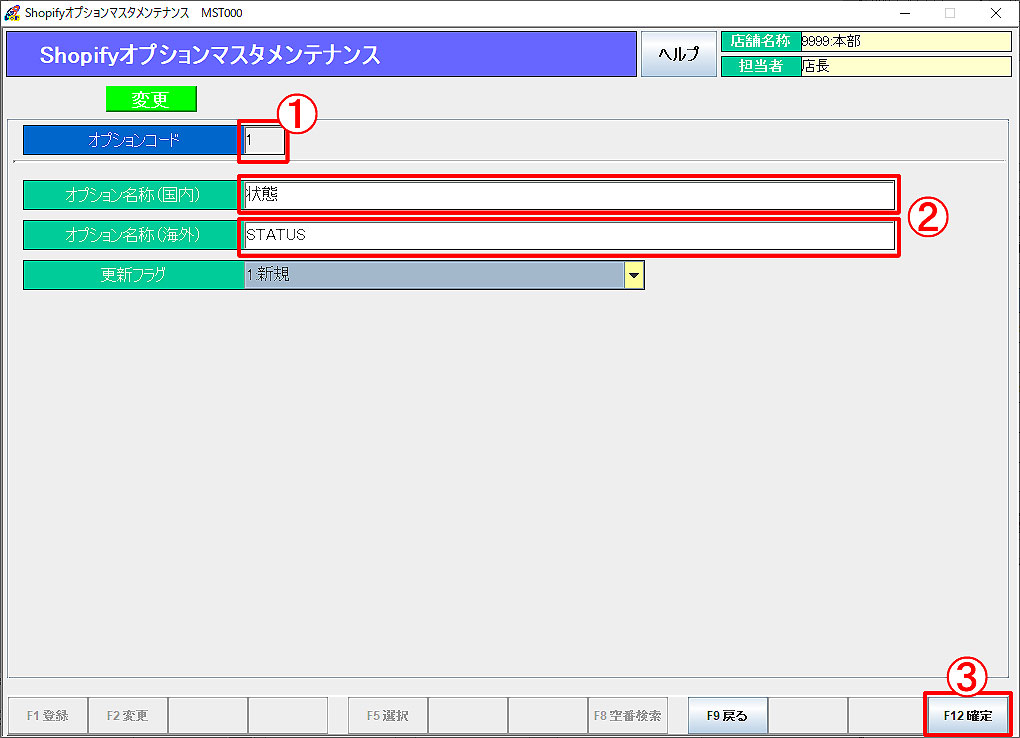Click the F9 戻る back button
1020x738 pixels.
pyautogui.click(x=727, y=716)
